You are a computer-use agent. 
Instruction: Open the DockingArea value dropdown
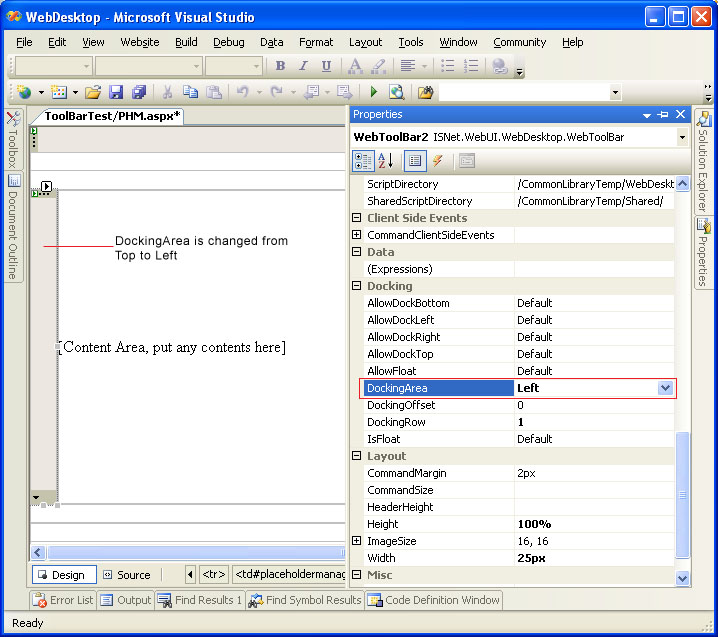click(665, 388)
